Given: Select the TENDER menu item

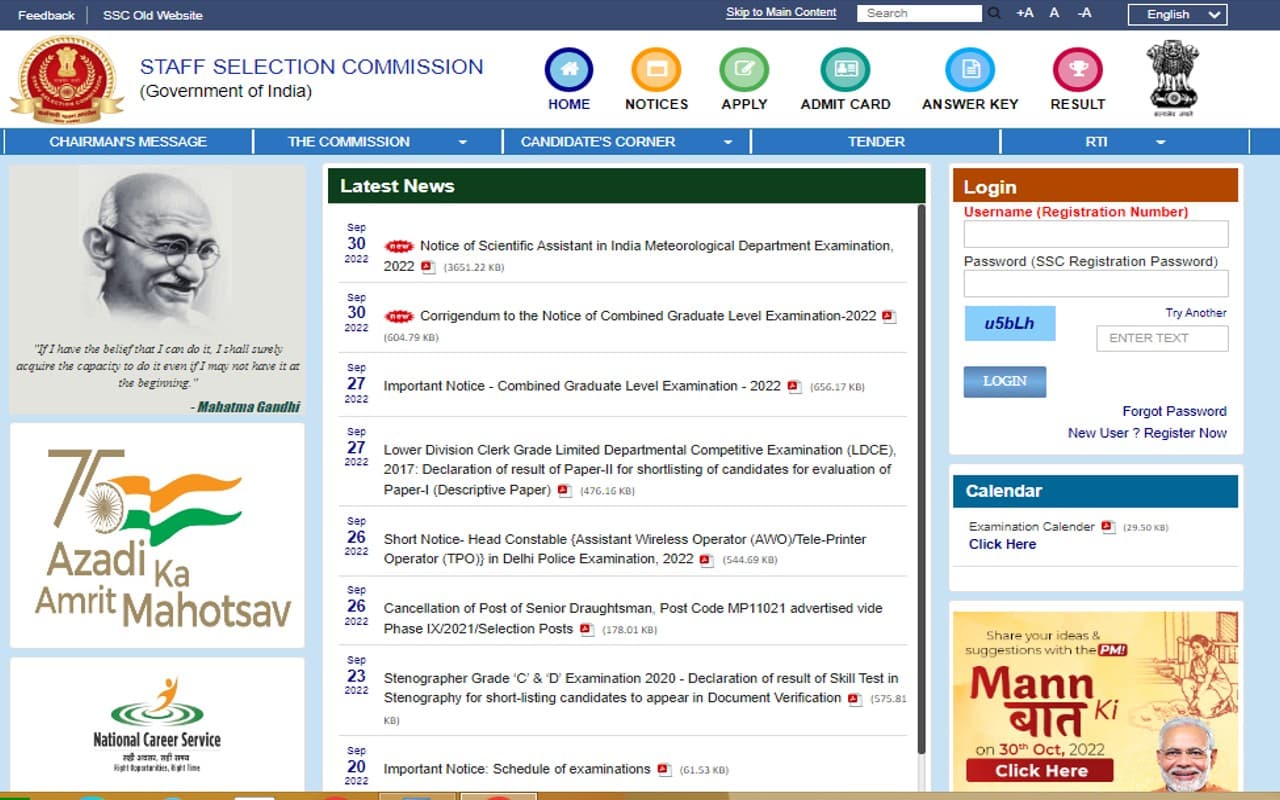Looking at the screenshot, I should [x=874, y=141].
